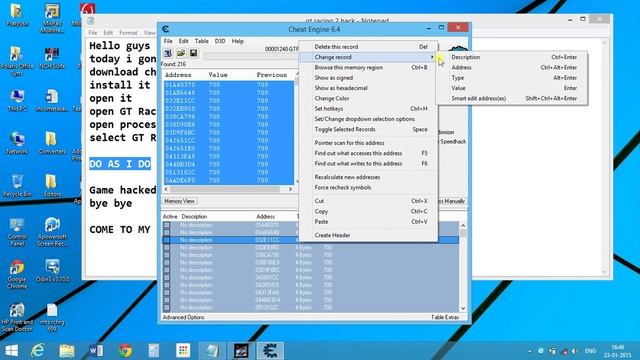Click the Cheat Engine logo in its title bar

click(165, 29)
